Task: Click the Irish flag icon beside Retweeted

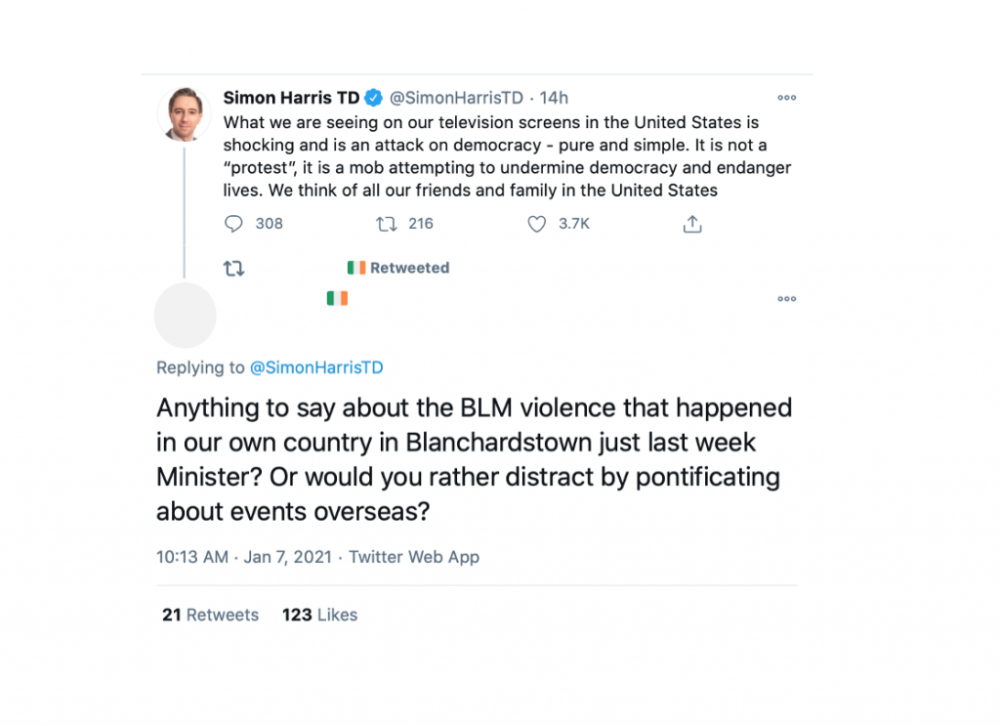Action: tap(356, 268)
